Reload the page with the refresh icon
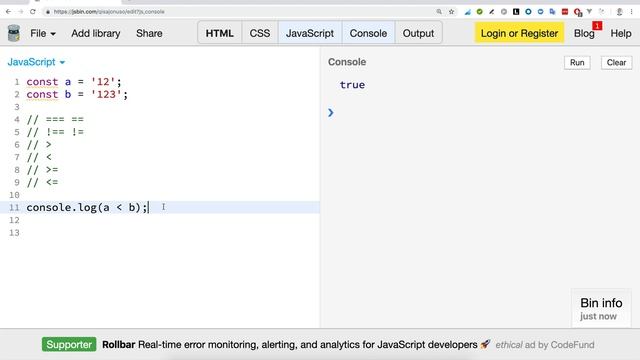640x360 pixels. [x=33, y=12]
